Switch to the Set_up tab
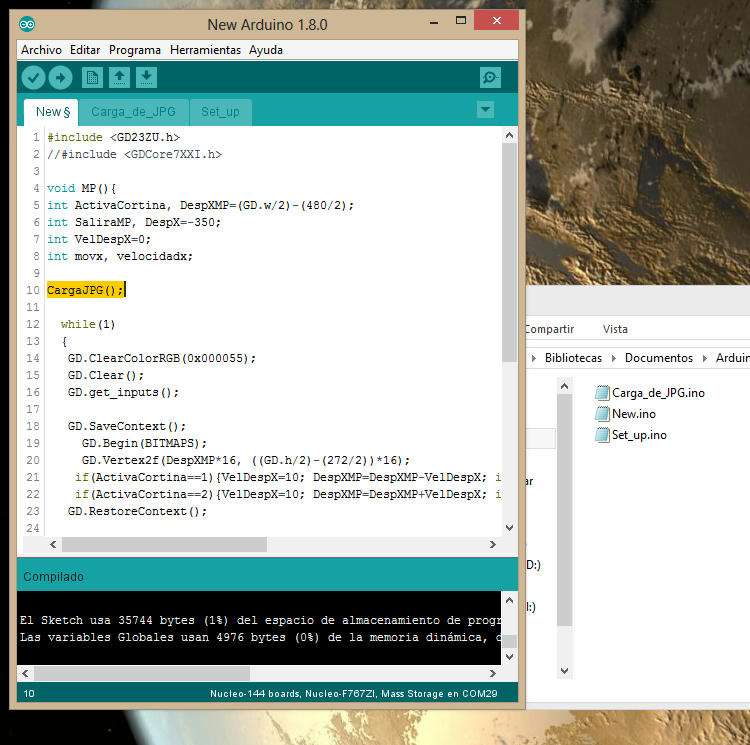750x745 pixels. pyautogui.click(x=220, y=112)
